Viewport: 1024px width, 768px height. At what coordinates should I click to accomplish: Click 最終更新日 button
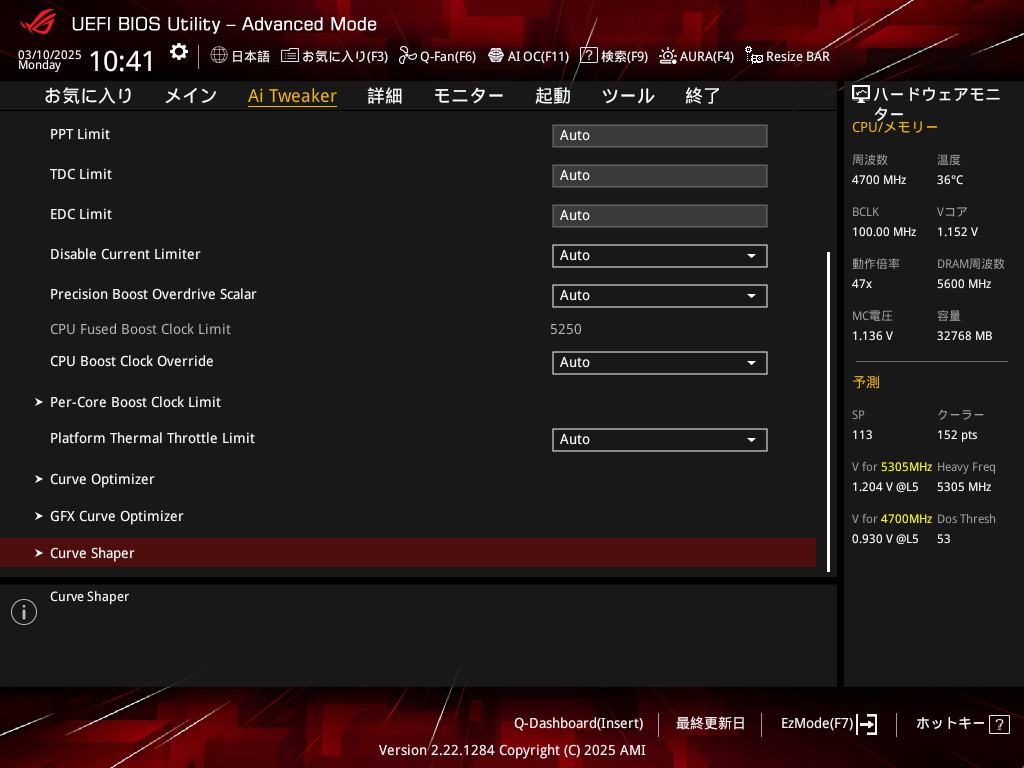click(710, 724)
